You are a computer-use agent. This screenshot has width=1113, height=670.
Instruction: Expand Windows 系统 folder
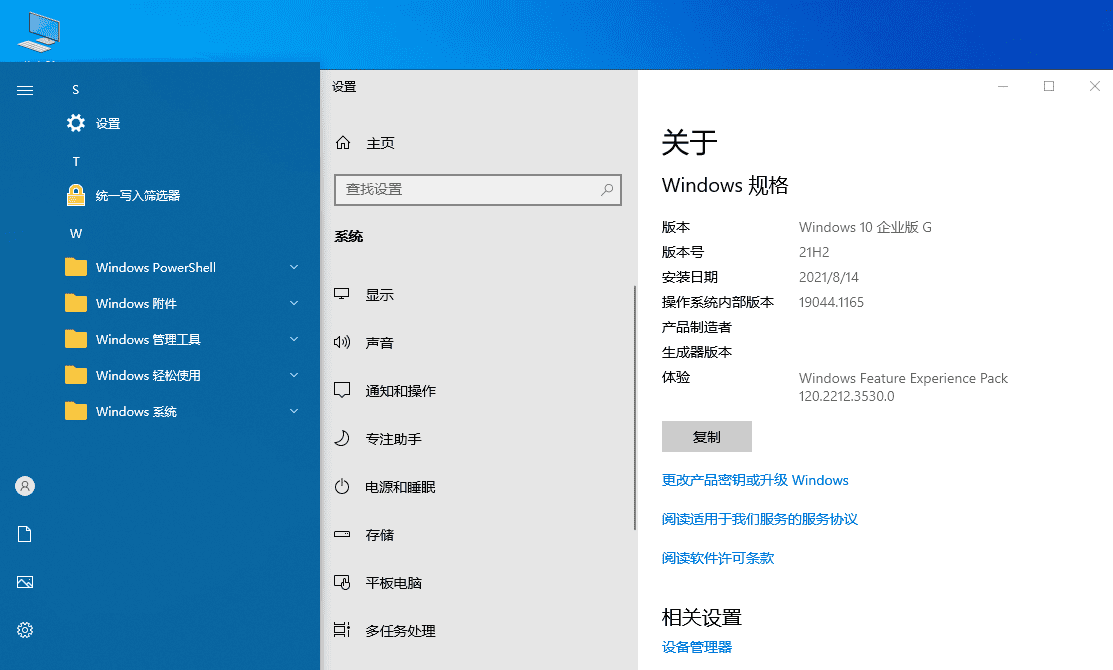pyautogui.click(x=294, y=412)
